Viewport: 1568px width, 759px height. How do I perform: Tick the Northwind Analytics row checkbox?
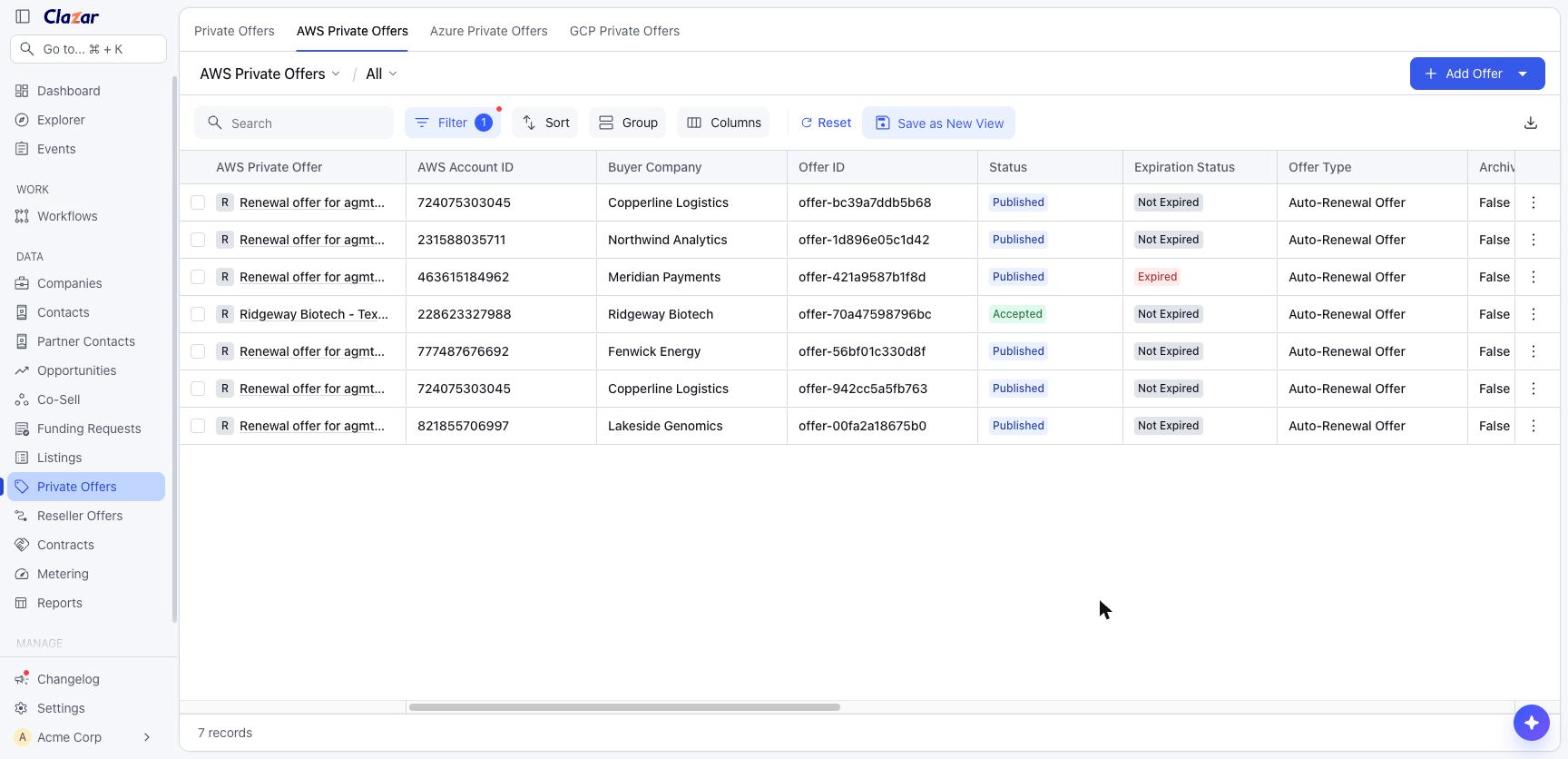[x=198, y=240]
